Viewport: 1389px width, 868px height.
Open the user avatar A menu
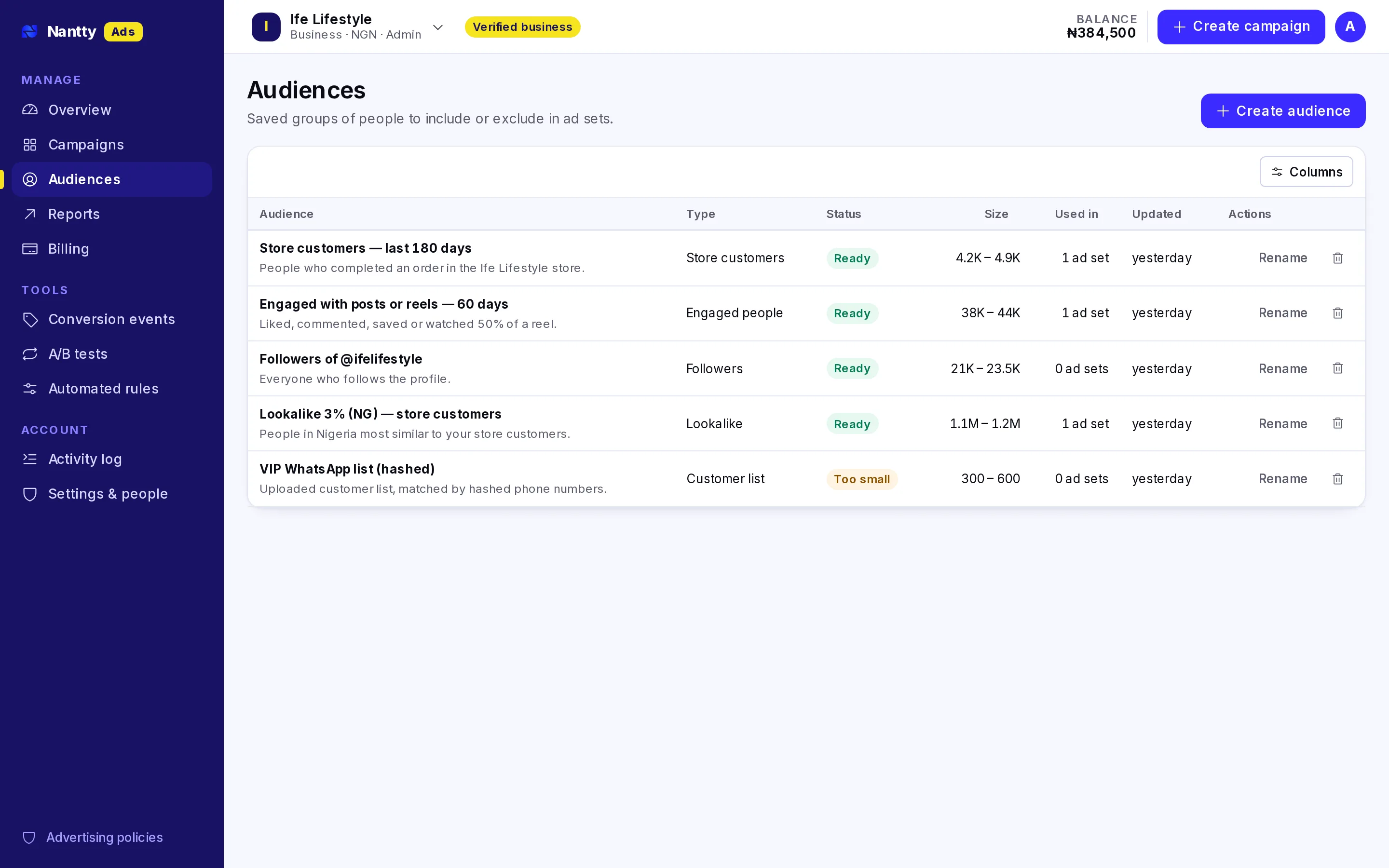pos(1350,27)
